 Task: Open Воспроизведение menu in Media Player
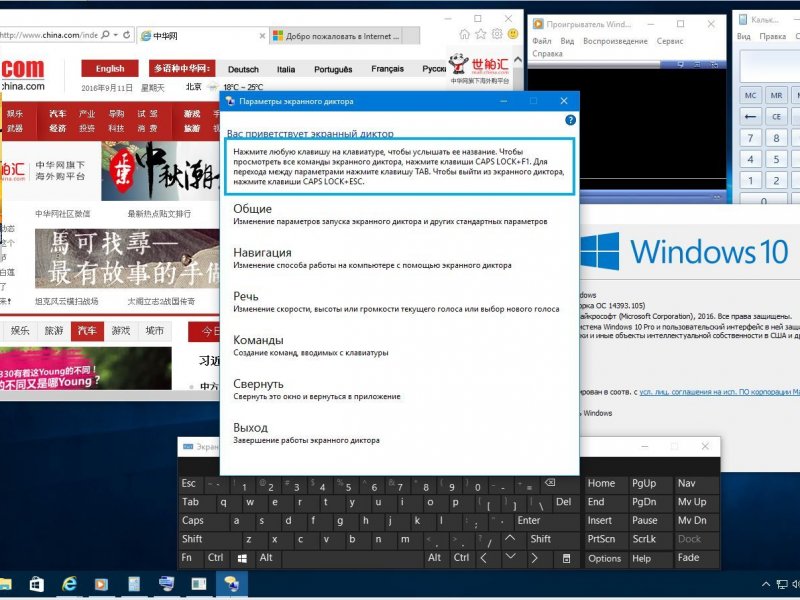pyautogui.click(x=615, y=41)
